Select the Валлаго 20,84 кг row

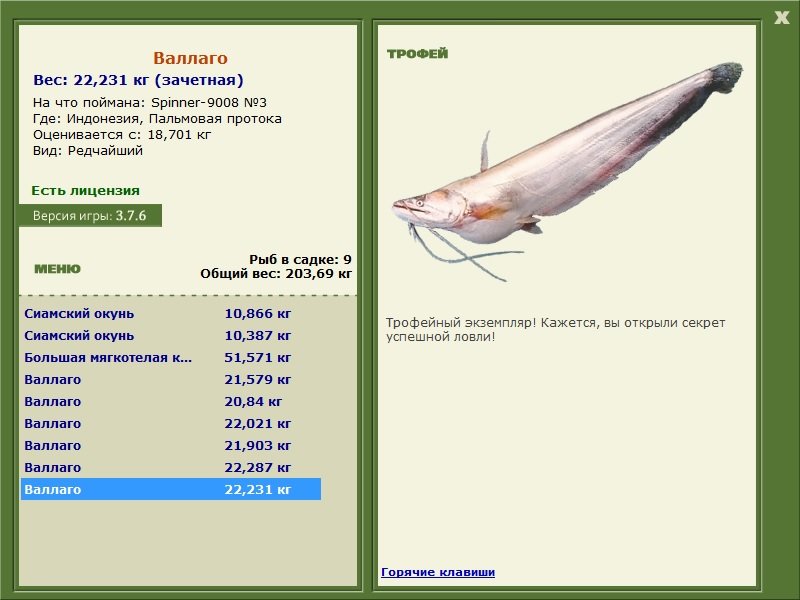click(171, 401)
